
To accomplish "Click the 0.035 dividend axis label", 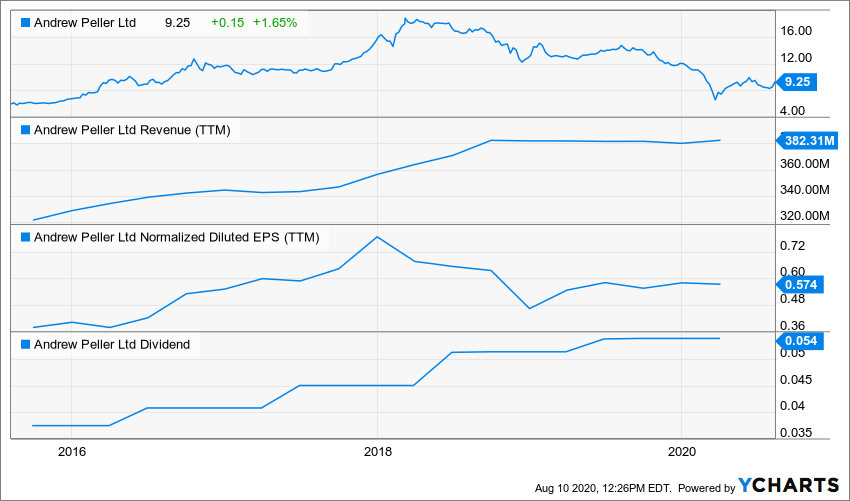I will click(x=796, y=433).
